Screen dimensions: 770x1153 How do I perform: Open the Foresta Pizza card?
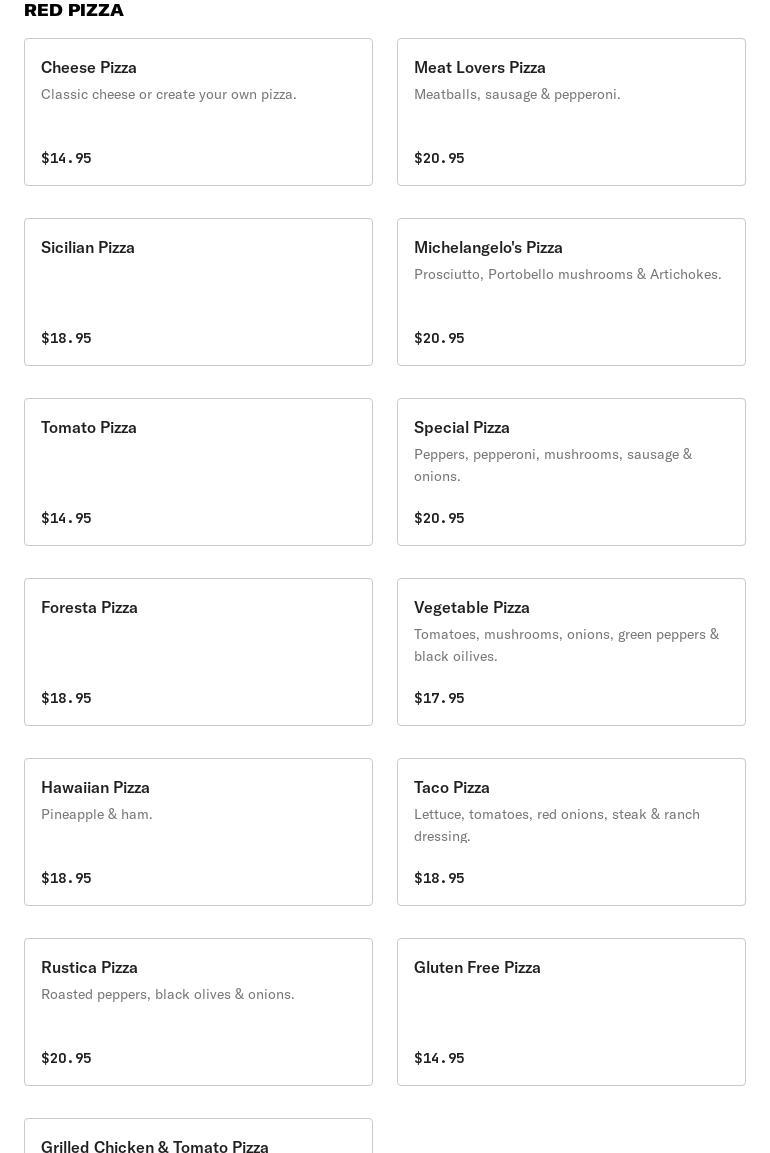pos(198,652)
